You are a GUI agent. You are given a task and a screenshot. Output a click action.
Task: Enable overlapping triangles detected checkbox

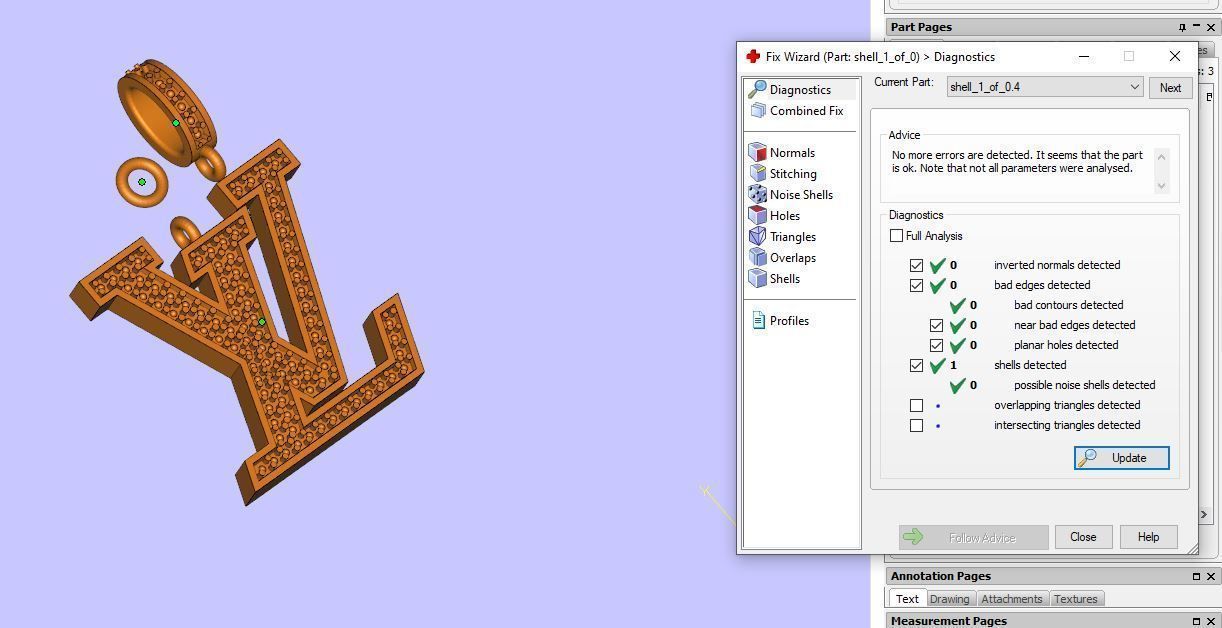pyautogui.click(x=916, y=406)
